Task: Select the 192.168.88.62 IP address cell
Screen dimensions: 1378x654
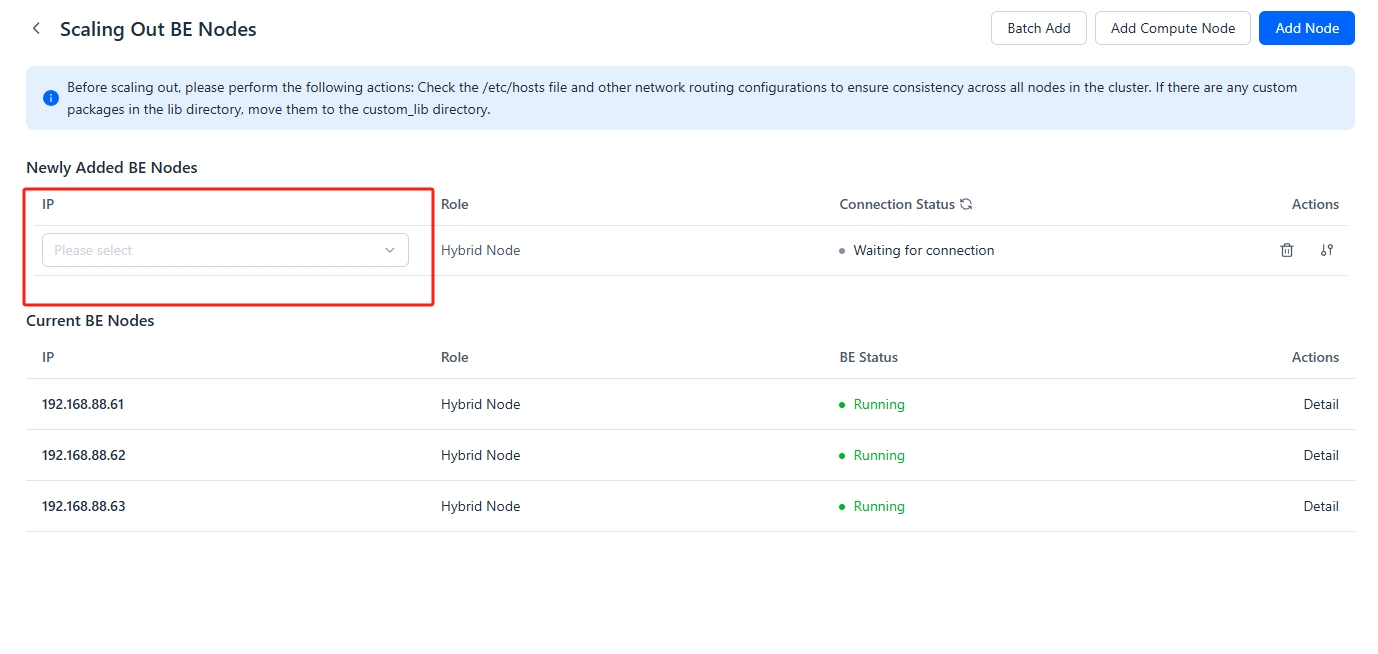Action: click(x=84, y=455)
